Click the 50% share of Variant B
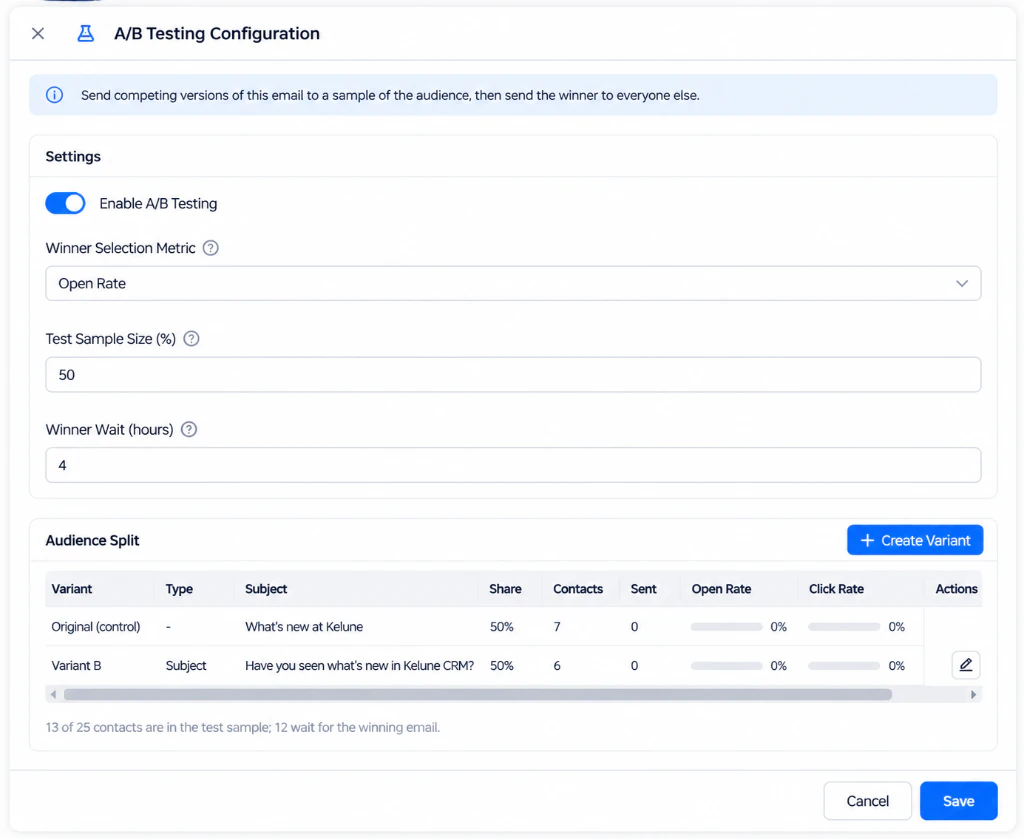1024x839 pixels. coord(502,666)
